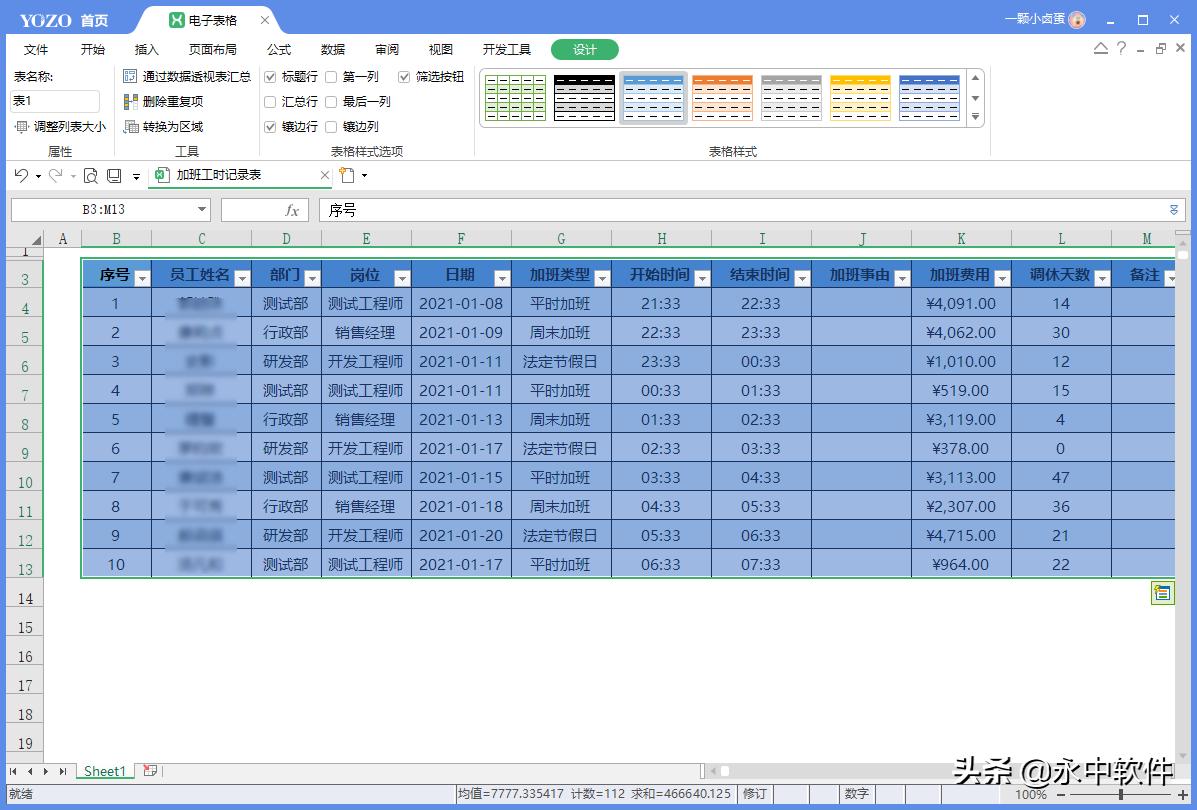Select the 通过数据透视表汇总 tool icon
The image size is (1197, 810).
(x=131, y=76)
